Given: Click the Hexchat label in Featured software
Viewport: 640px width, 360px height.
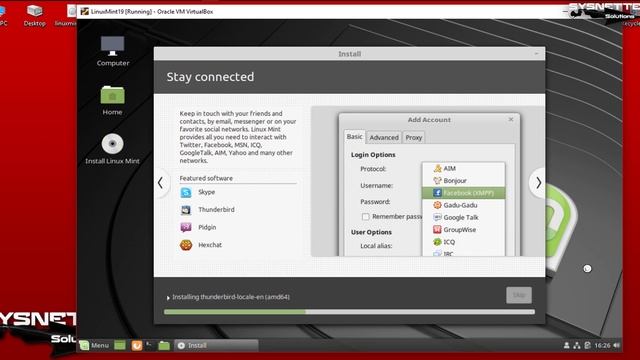Looking at the screenshot, I should pyautogui.click(x=210, y=245).
